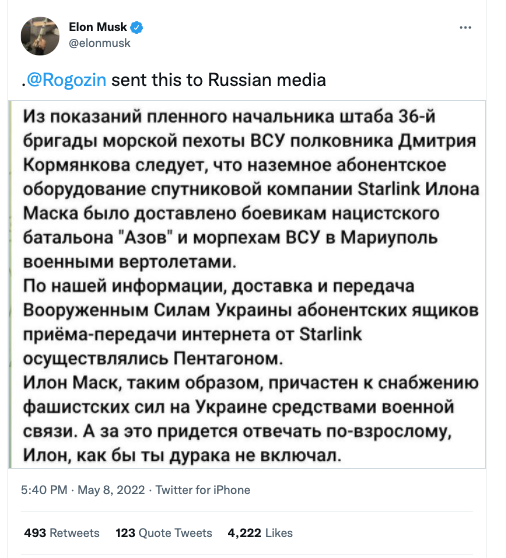
Task: Click the May 8, 2022 date
Action: 111,490
